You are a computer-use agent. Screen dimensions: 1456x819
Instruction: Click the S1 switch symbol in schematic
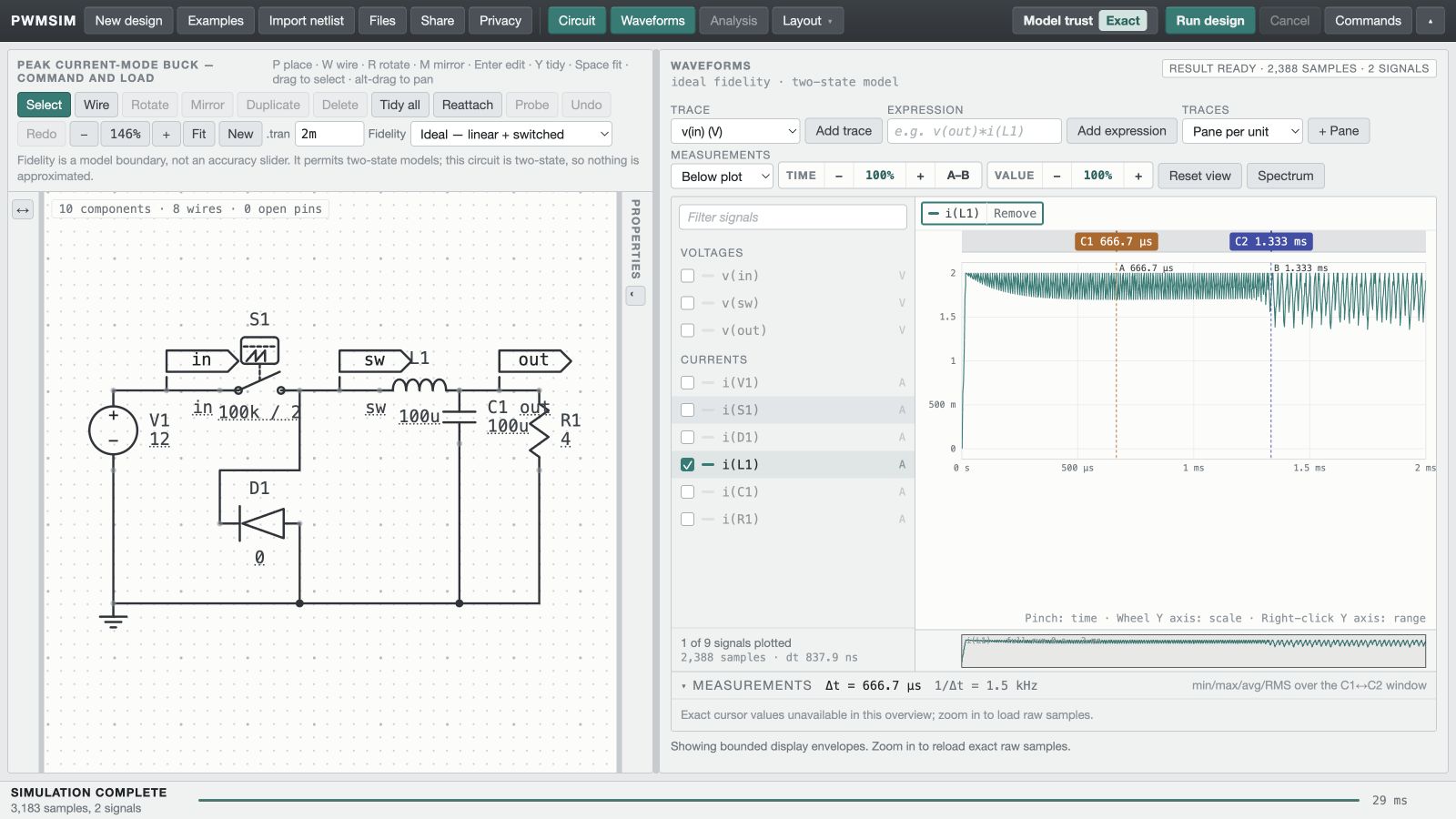click(x=259, y=368)
